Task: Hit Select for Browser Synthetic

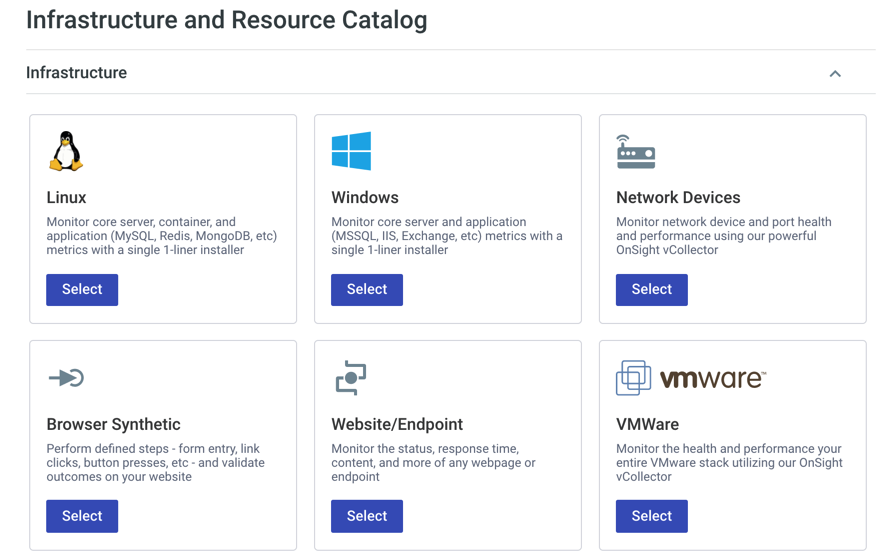Action: [82, 516]
